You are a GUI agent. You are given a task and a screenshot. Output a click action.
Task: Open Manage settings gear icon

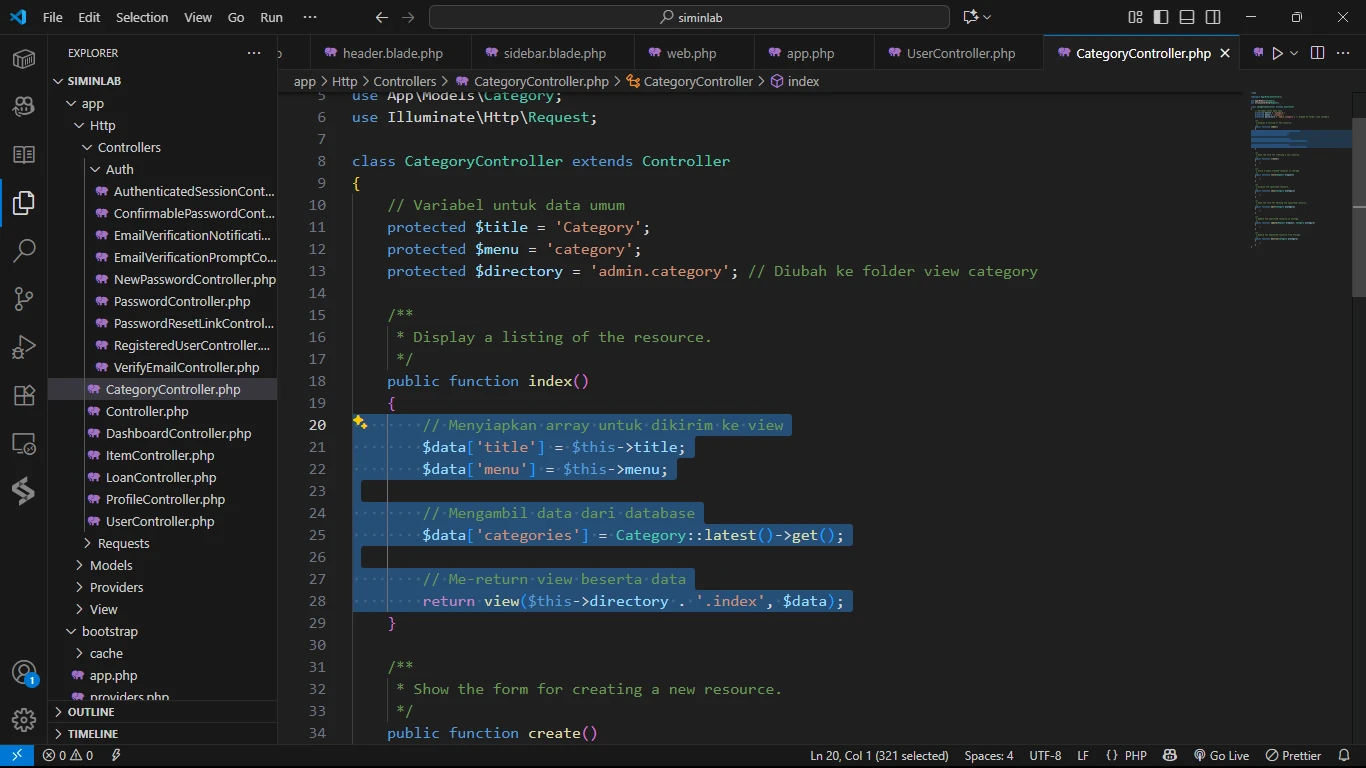point(24,720)
